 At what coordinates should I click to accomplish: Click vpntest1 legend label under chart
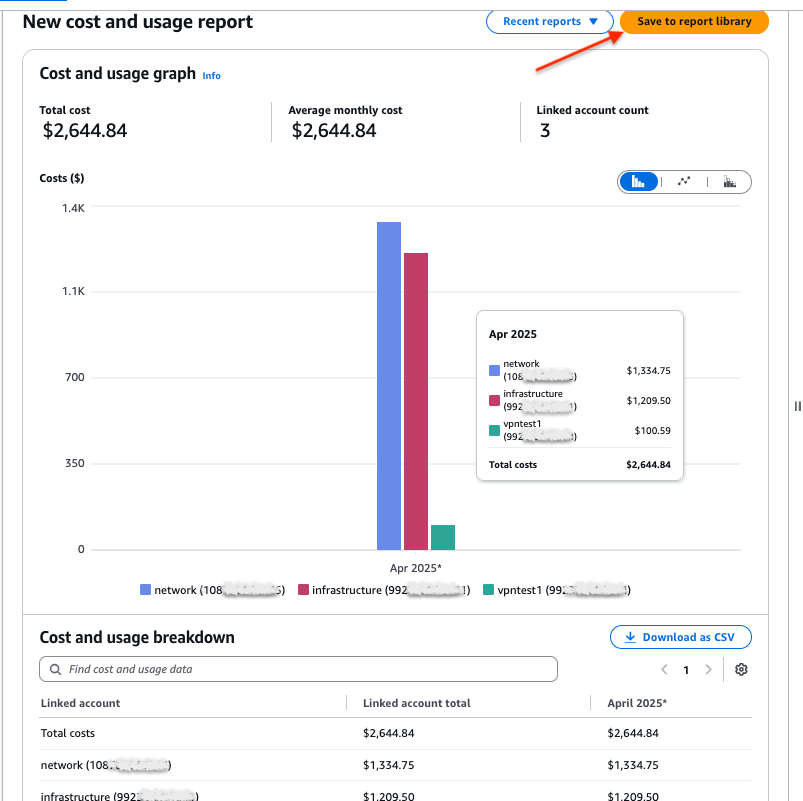click(564, 590)
